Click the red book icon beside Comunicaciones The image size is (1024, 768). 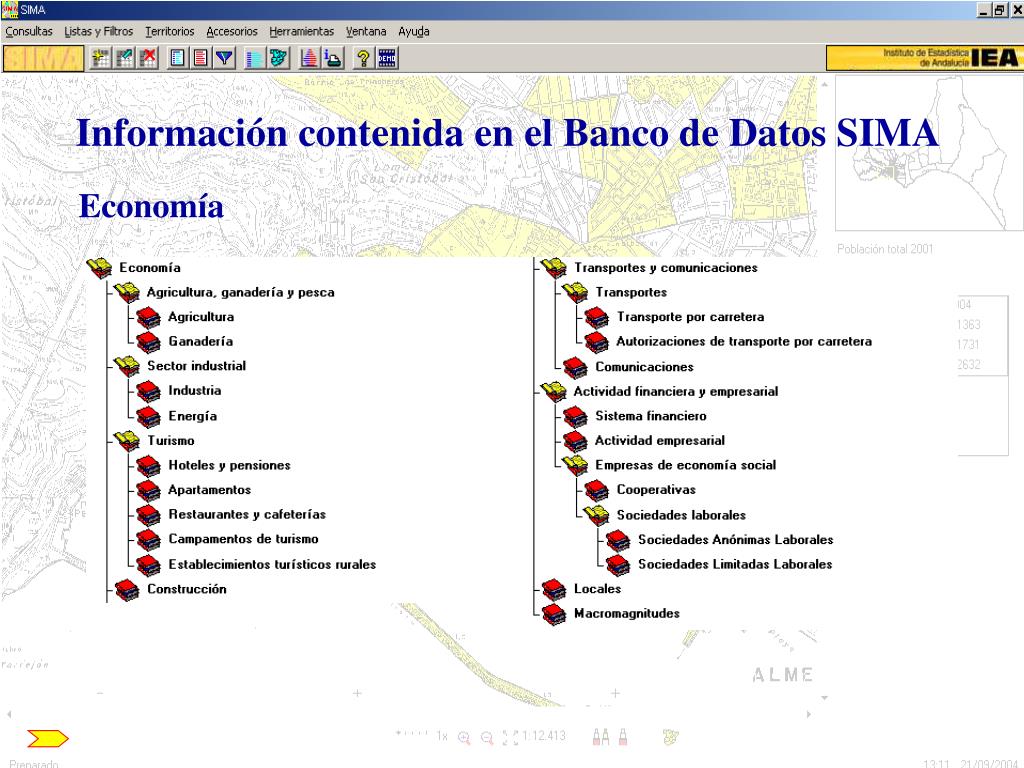(575, 367)
